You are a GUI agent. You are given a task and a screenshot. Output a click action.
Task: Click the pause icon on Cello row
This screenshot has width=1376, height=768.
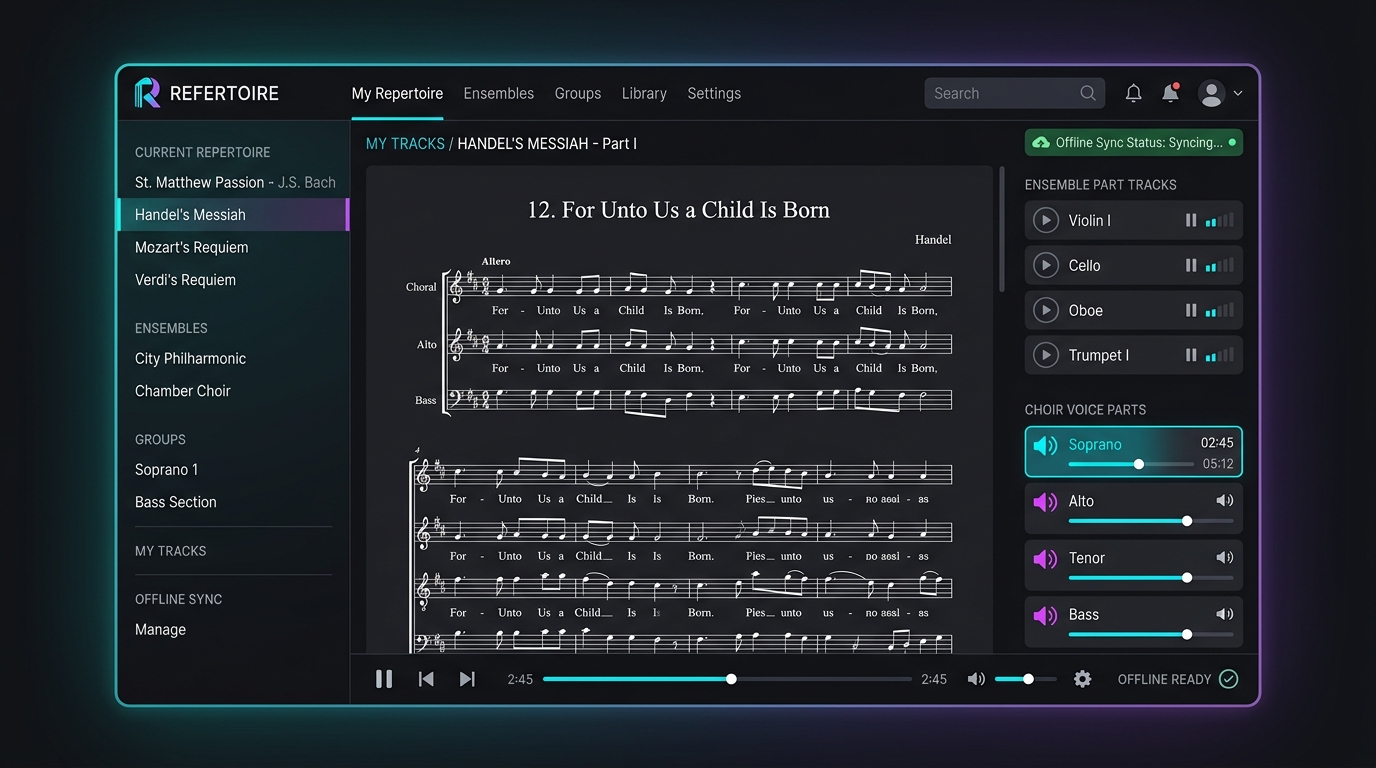1191,265
